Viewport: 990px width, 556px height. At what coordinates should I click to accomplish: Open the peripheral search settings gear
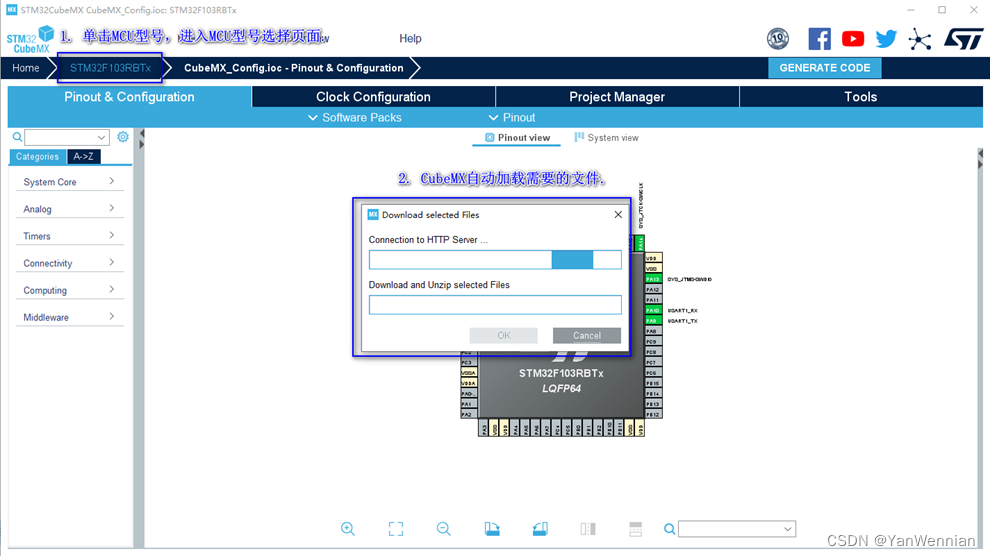[x=122, y=136]
